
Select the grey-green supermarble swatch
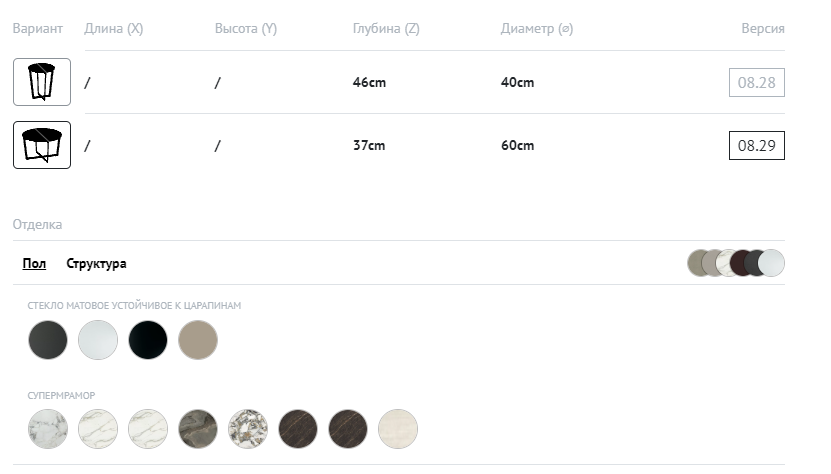tap(198, 428)
